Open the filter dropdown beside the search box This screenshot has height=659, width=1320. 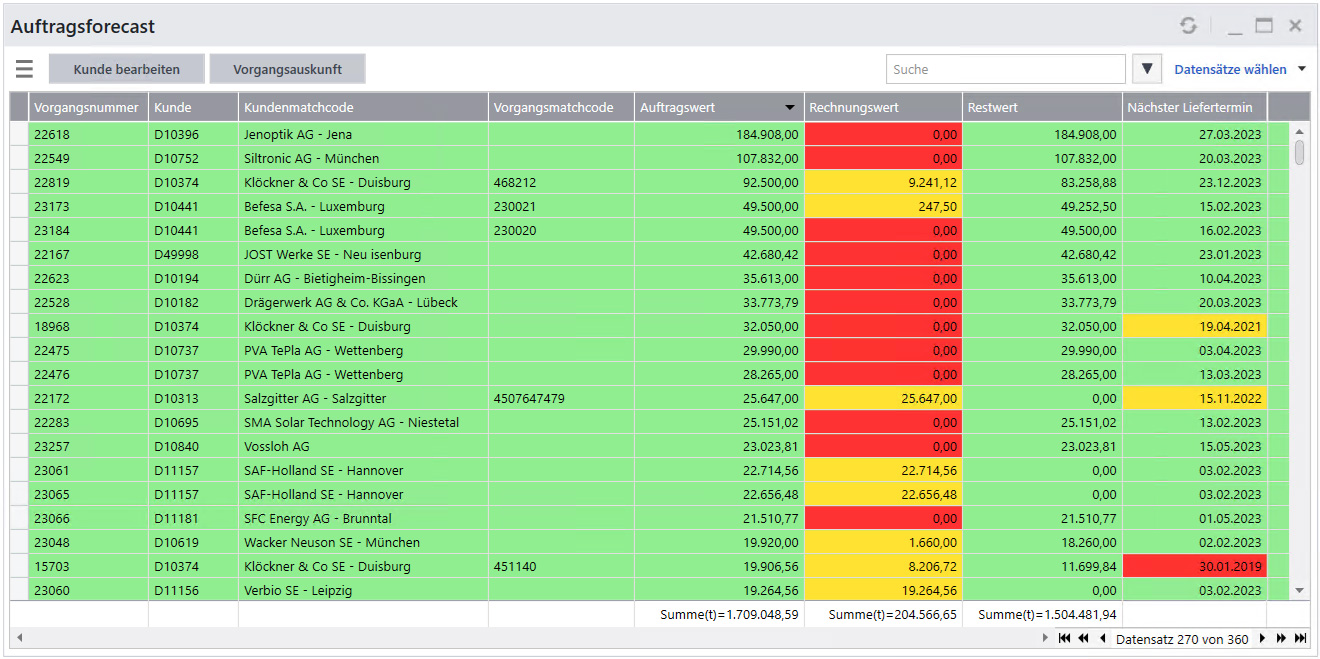pos(1147,69)
